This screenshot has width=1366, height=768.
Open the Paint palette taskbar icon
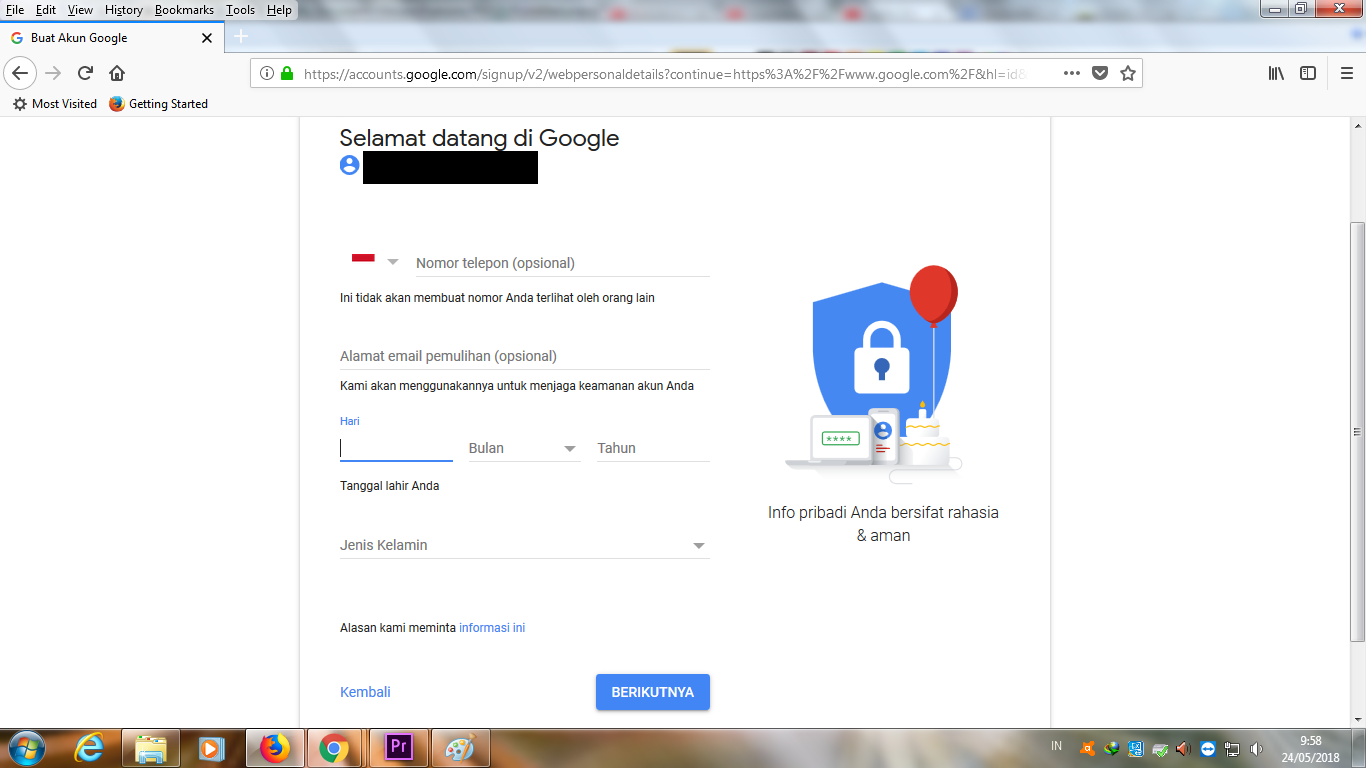coord(460,748)
